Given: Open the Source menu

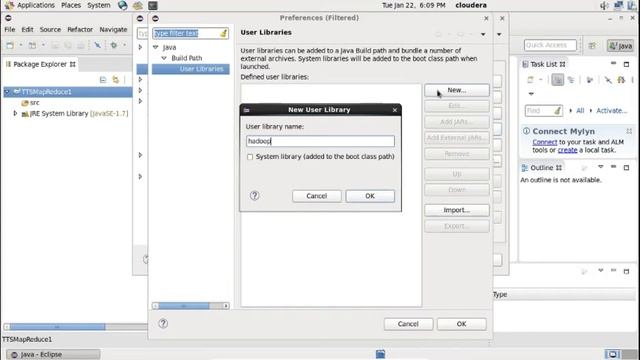Looking at the screenshot, I should click(x=50, y=29).
